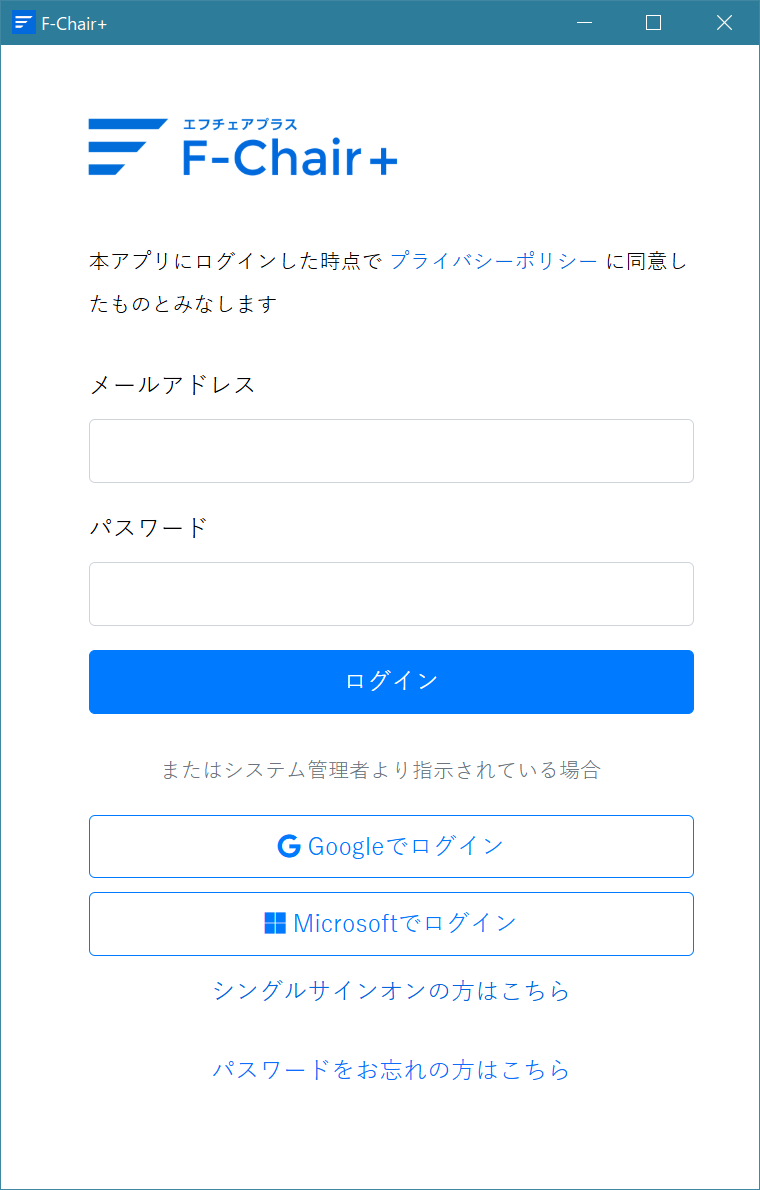This screenshot has height=1190, width=760.
Task: Maximize the F-Chair+ window
Action: coord(653,23)
